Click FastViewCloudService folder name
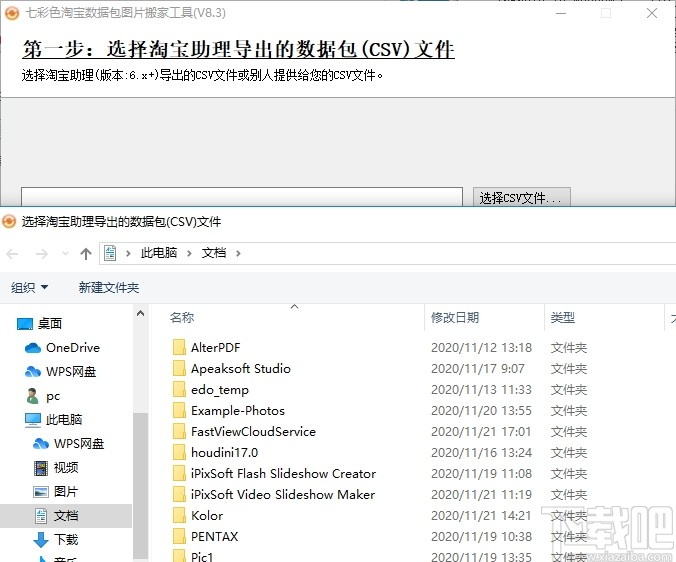 click(x=253, y=431)
